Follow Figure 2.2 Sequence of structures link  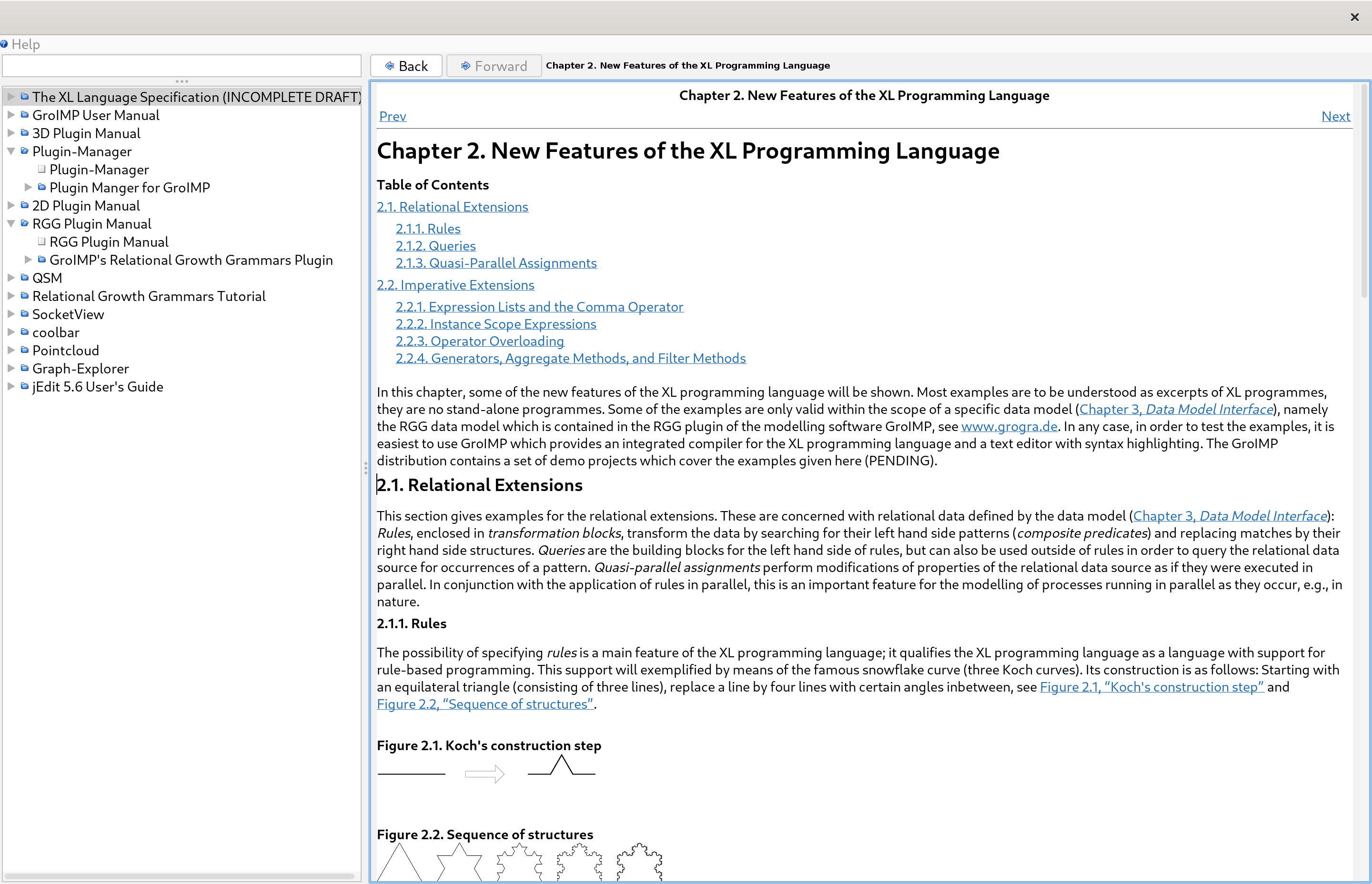click(x=484, y=704)
